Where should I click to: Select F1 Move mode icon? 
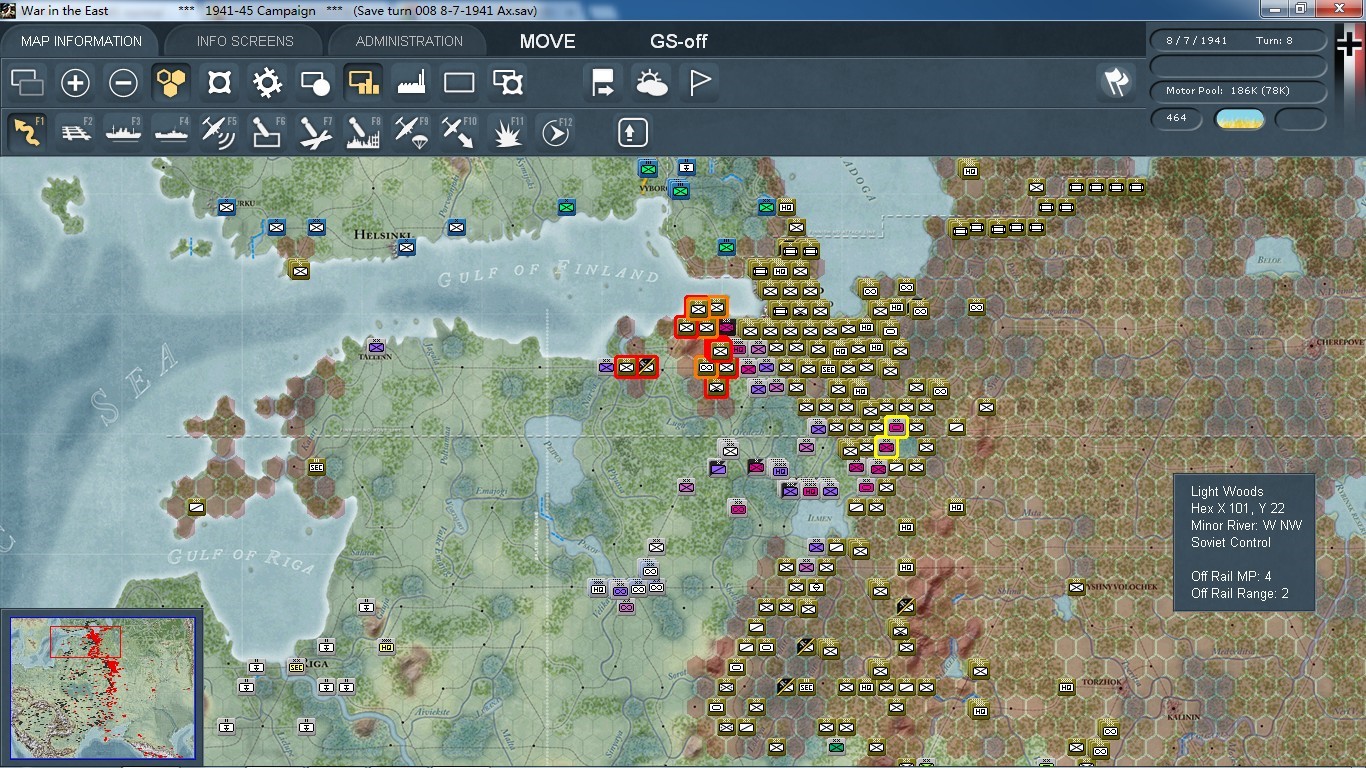coord(27,131)
